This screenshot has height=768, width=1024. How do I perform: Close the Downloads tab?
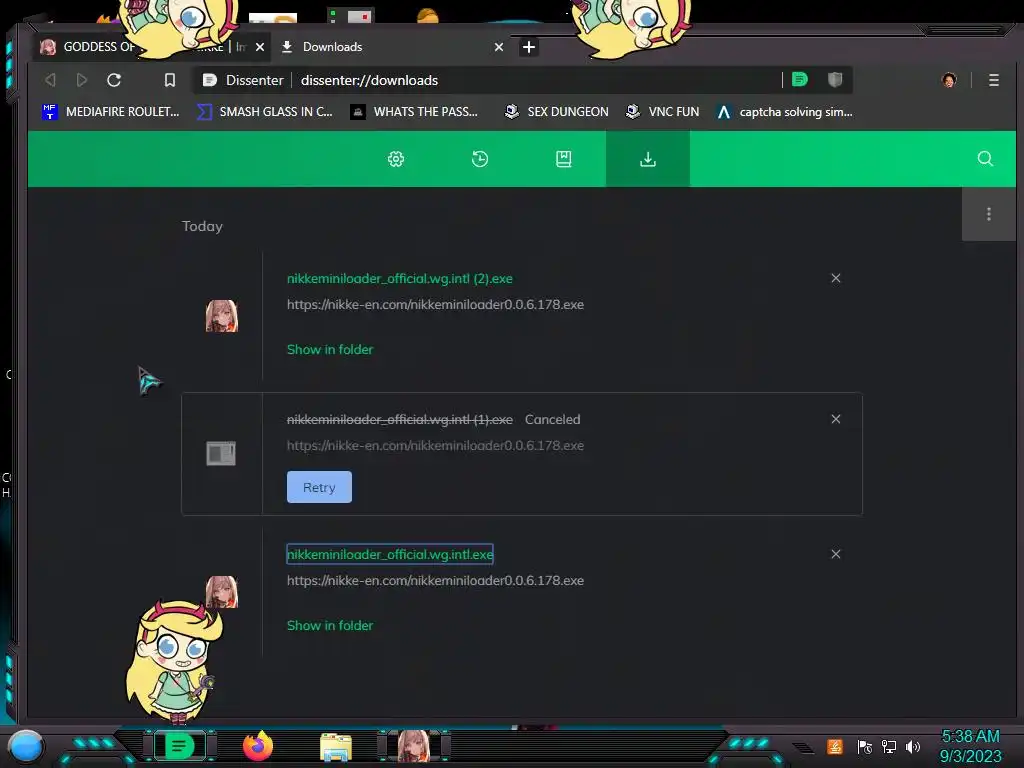(499, 47)
